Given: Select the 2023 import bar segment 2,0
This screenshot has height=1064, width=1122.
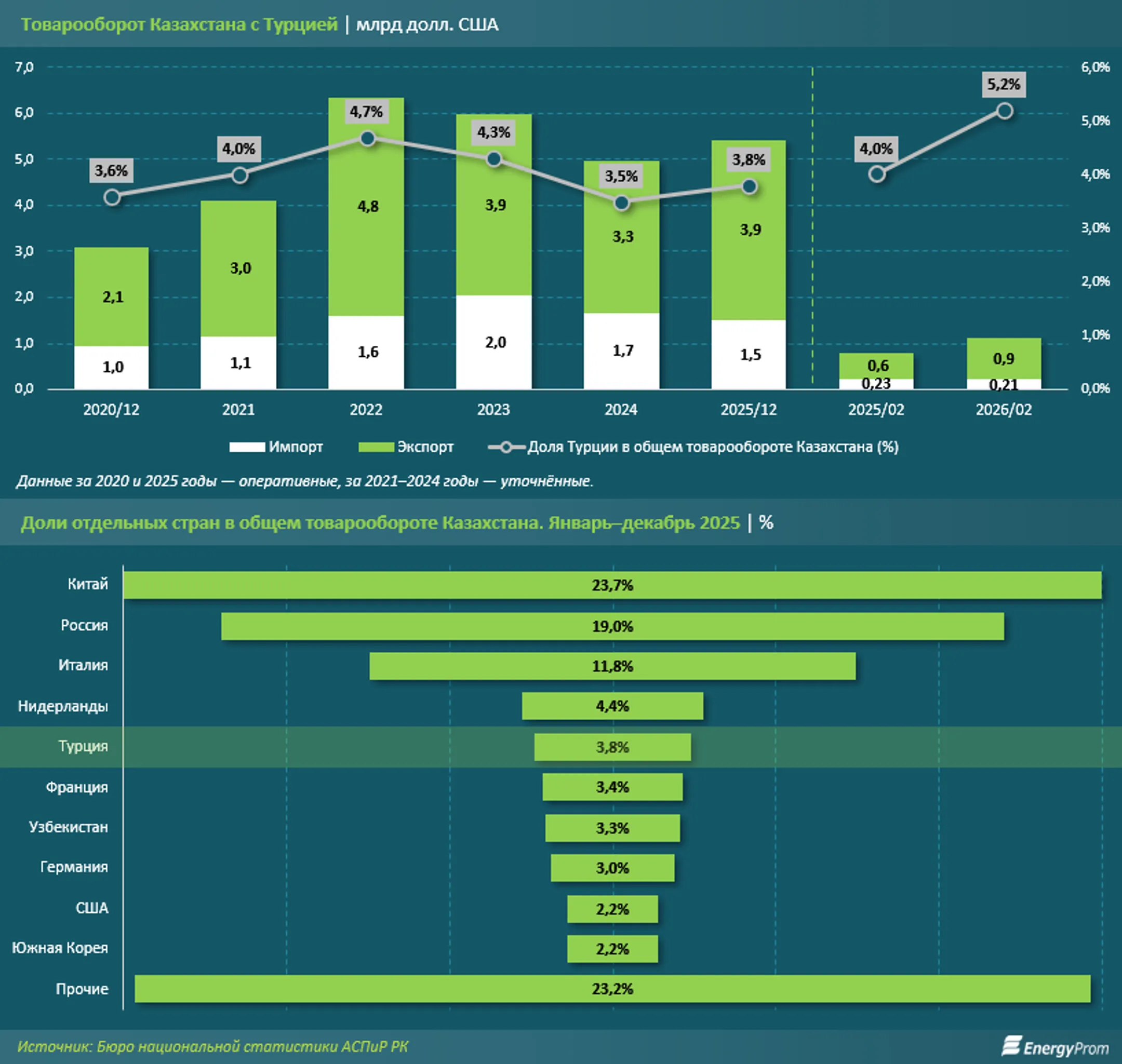Looking at the screenshot, I should (494, 342).
